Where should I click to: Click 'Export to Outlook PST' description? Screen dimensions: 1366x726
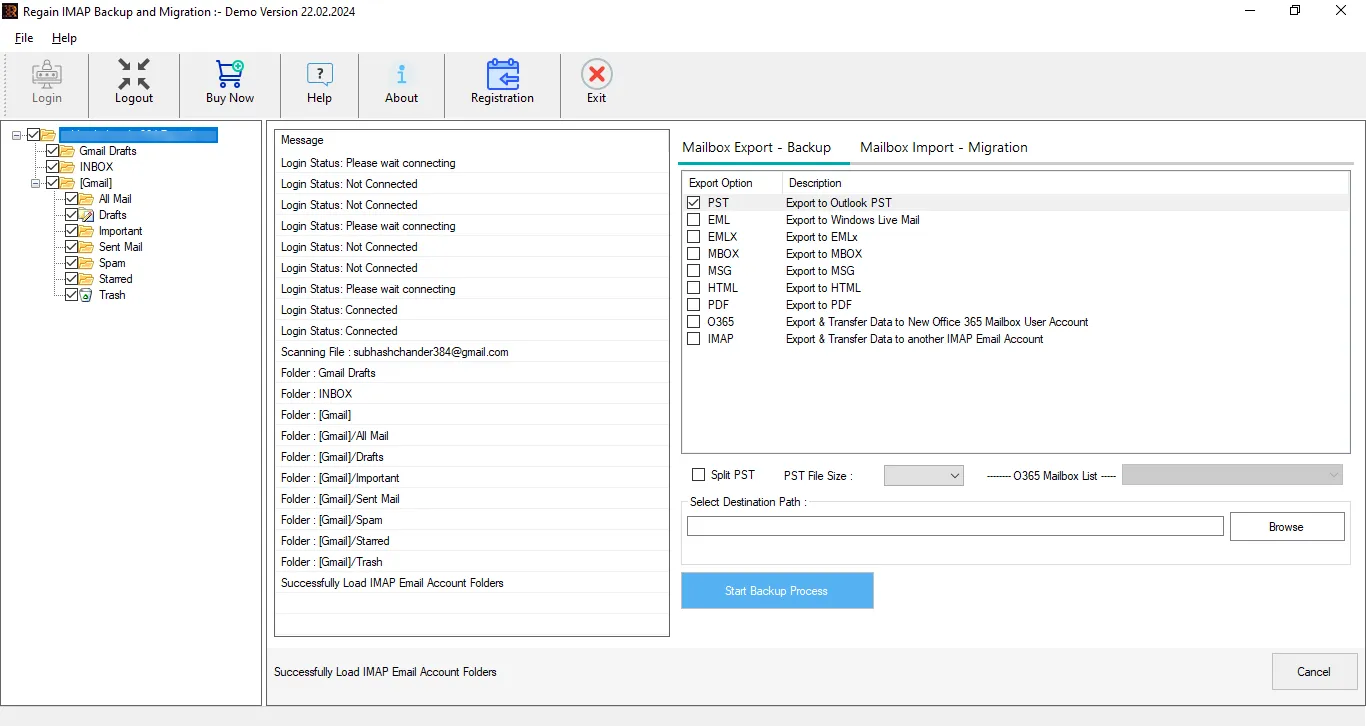tap(838, 203)
